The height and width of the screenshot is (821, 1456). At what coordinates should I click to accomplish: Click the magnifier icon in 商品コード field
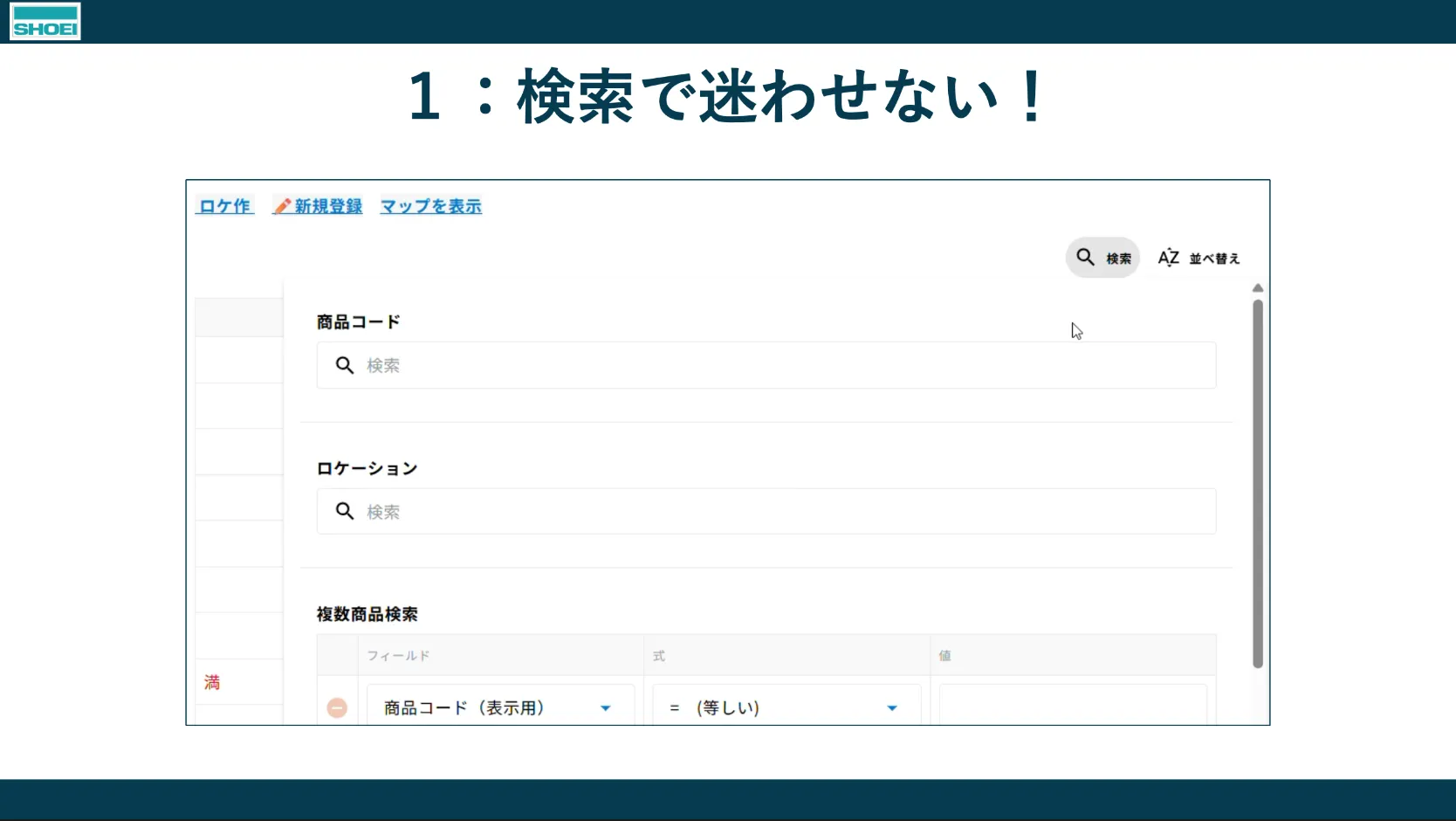(345, 365)
